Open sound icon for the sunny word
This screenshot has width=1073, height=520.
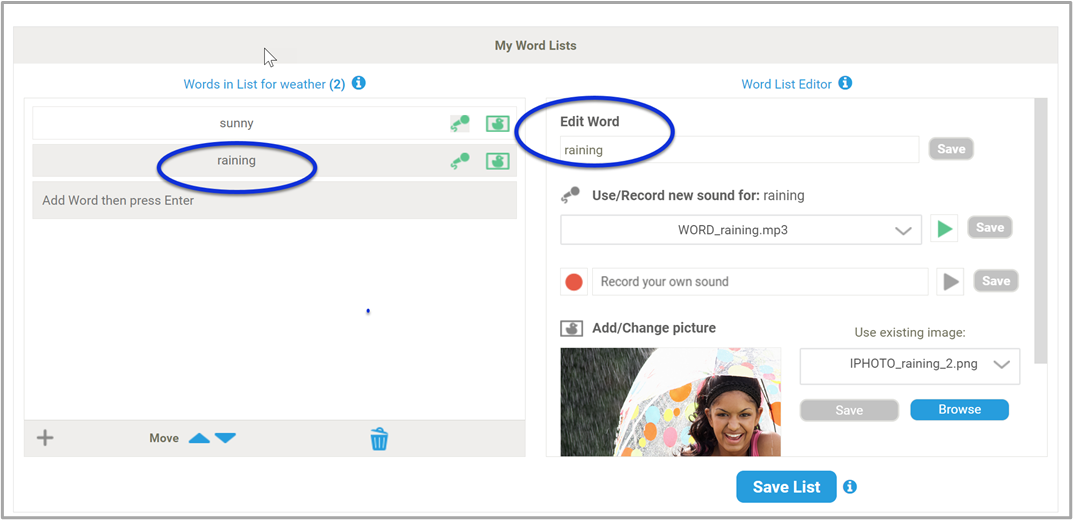click(459, 123)
